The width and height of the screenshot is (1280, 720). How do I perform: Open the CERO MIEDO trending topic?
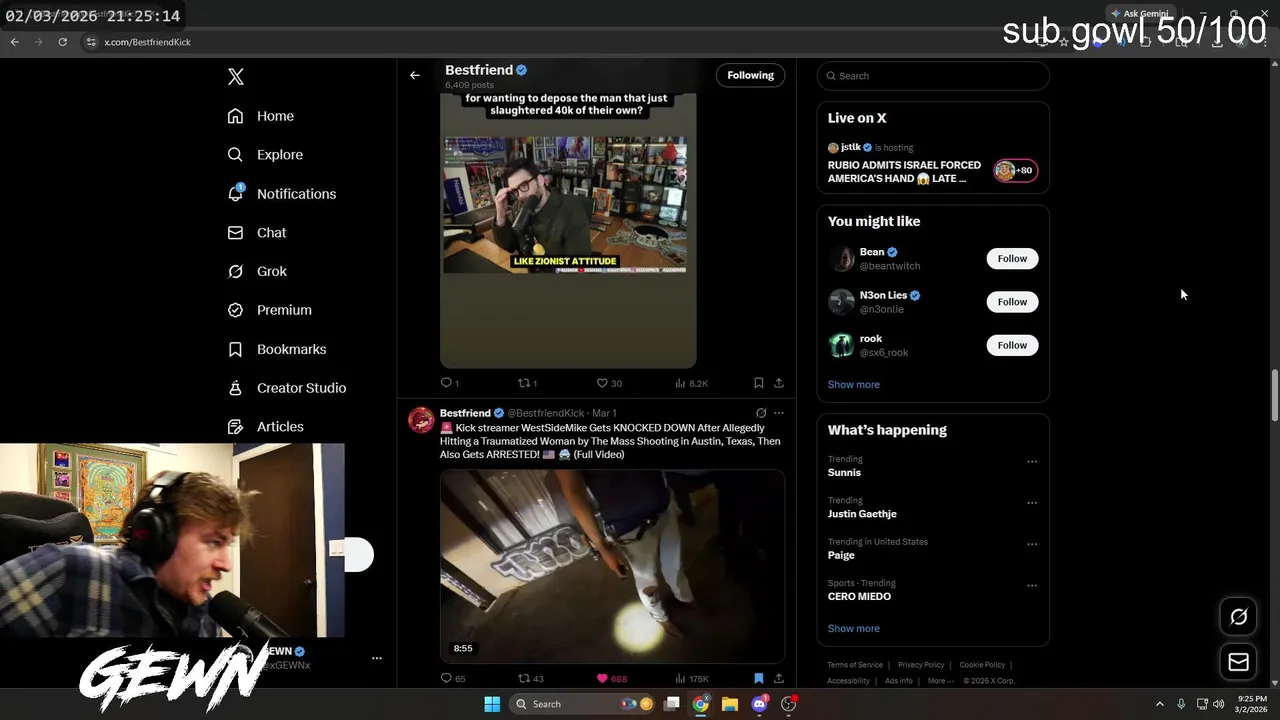pos(859,597)
